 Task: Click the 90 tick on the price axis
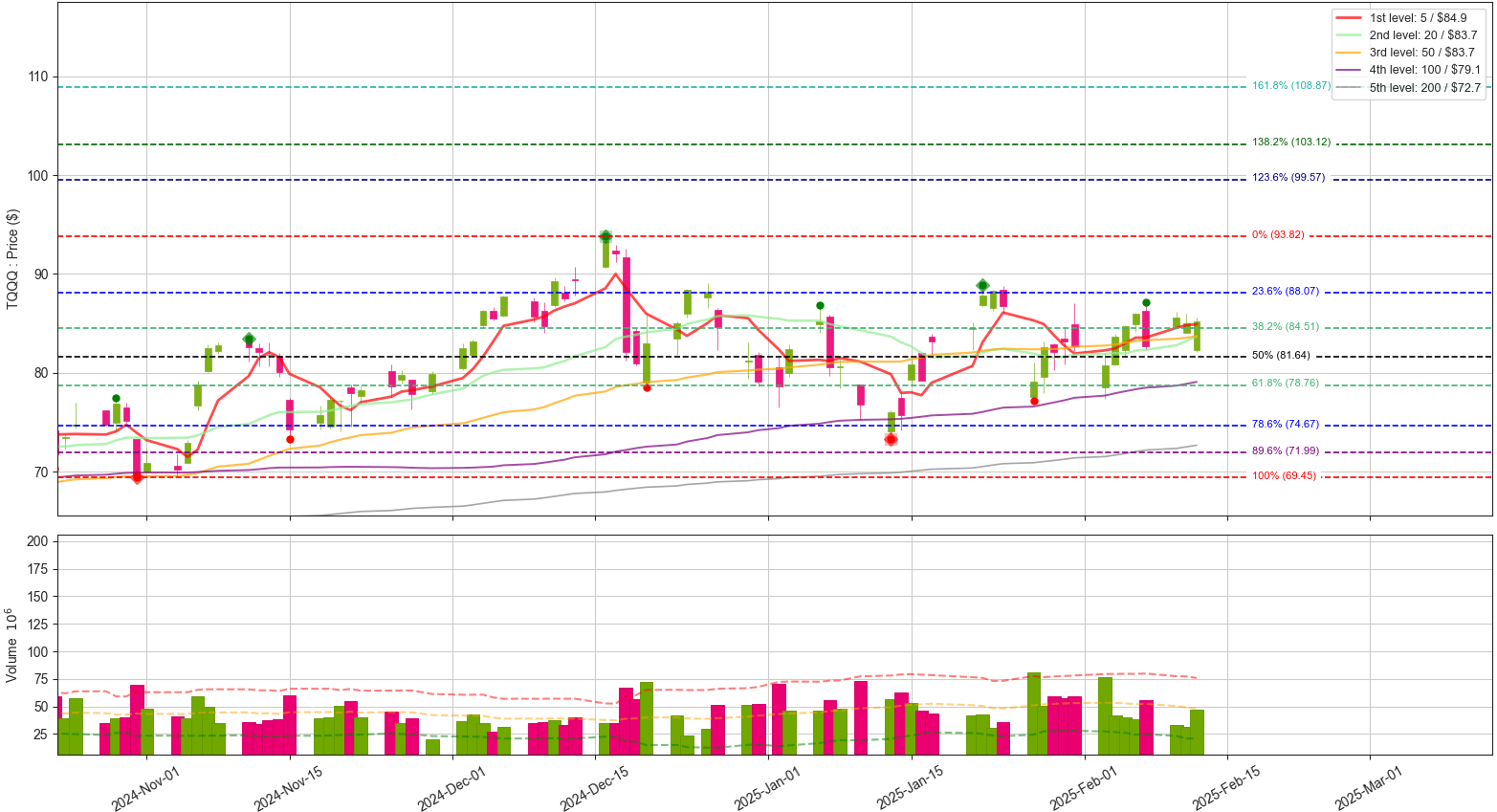click(41, 274)
